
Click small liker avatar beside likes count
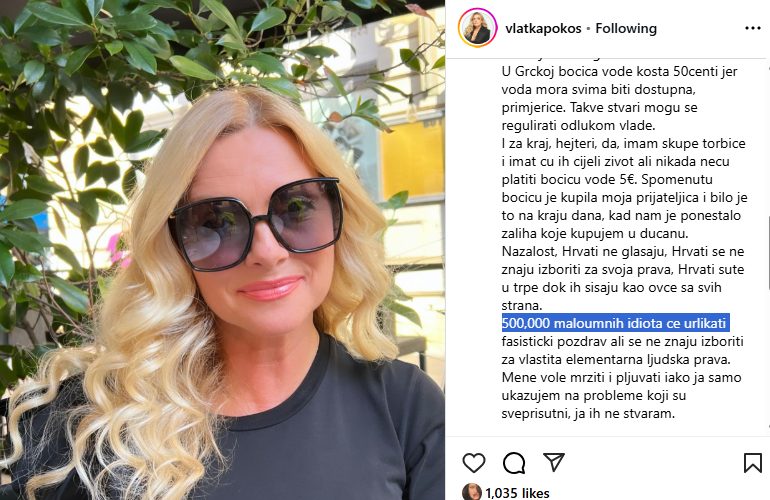[x=472, y=492]
